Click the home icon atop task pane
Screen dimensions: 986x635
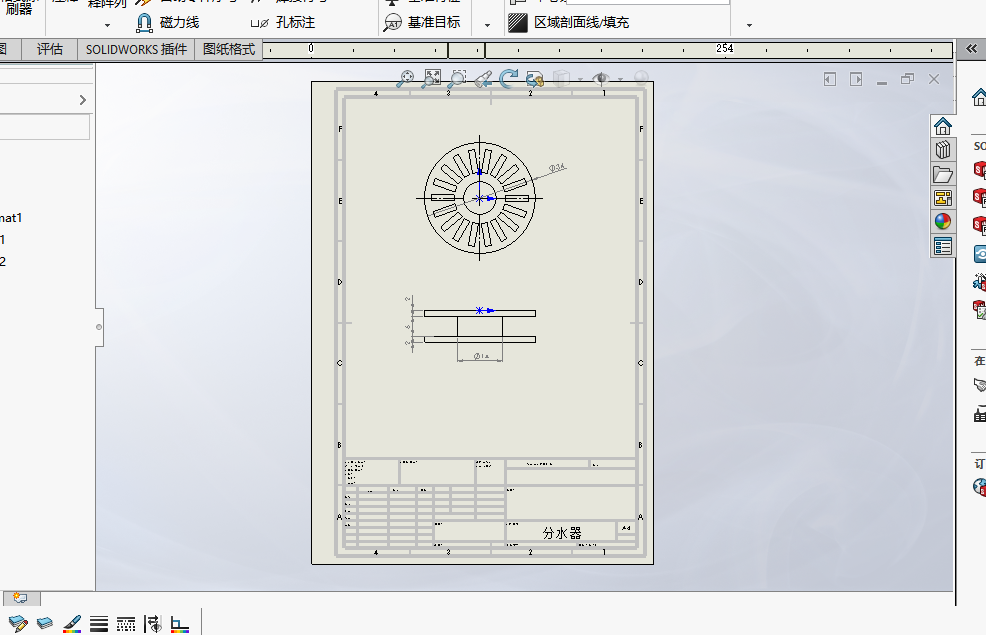(978, 97)
